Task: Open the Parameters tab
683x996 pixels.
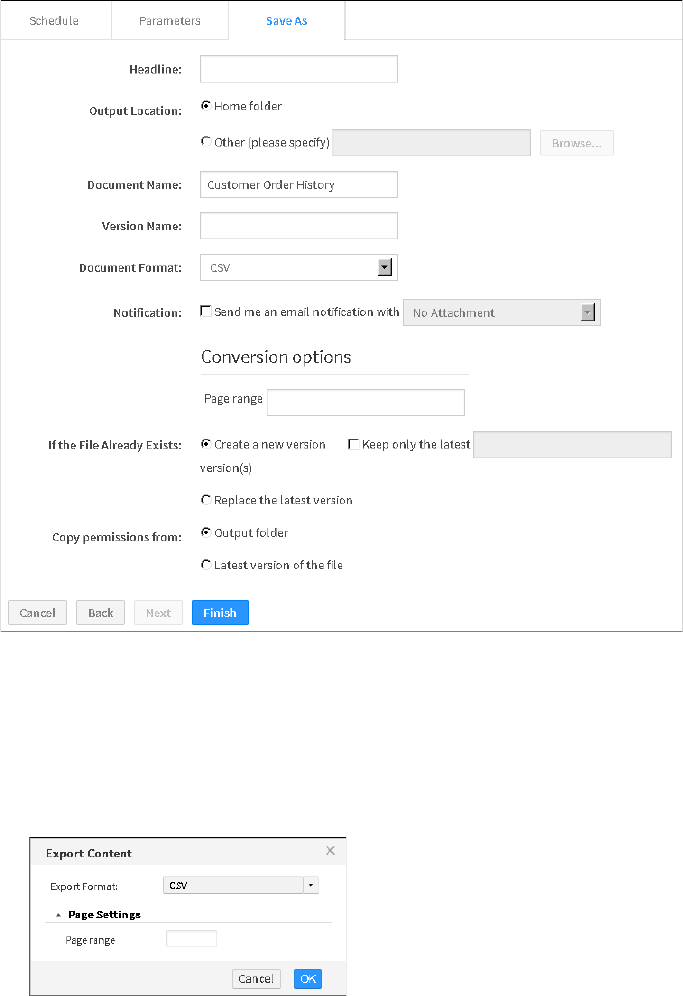Action: [x=169, y=20]
